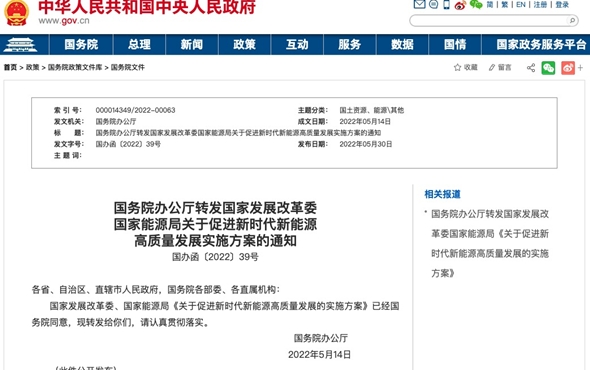
Task: Open the mobile phone version icon
Action: tap(446, 5)
